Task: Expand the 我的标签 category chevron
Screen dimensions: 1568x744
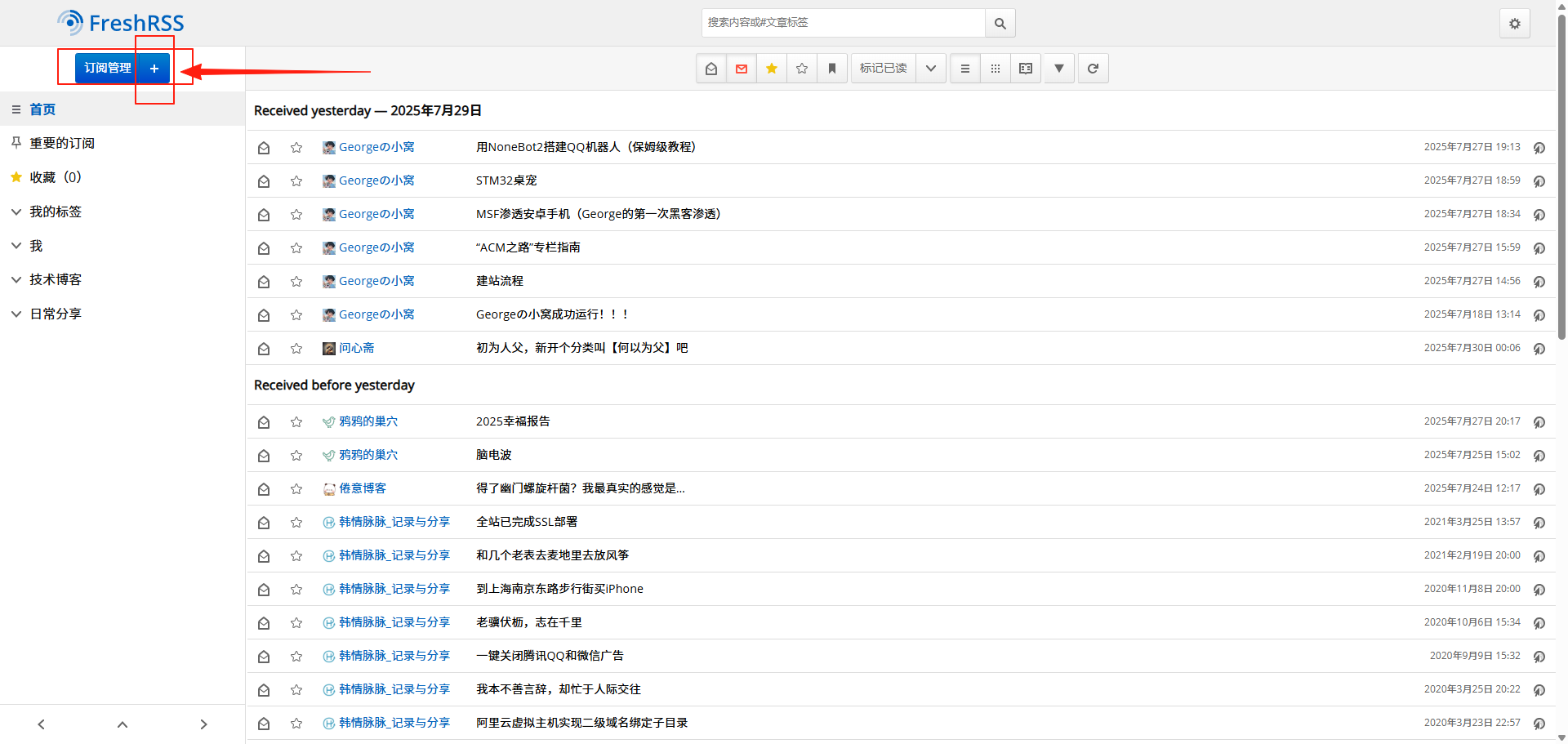Action: [16, 212]
